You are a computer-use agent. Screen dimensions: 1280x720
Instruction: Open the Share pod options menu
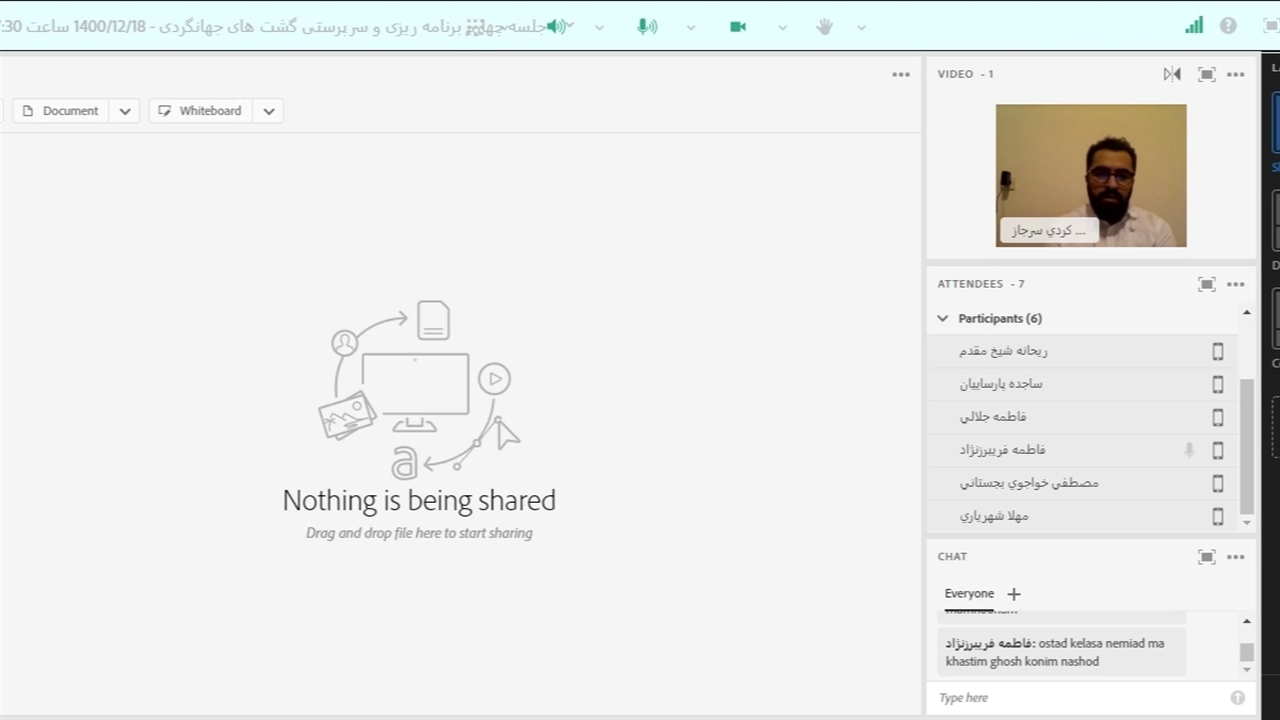[x=901, y=74]
